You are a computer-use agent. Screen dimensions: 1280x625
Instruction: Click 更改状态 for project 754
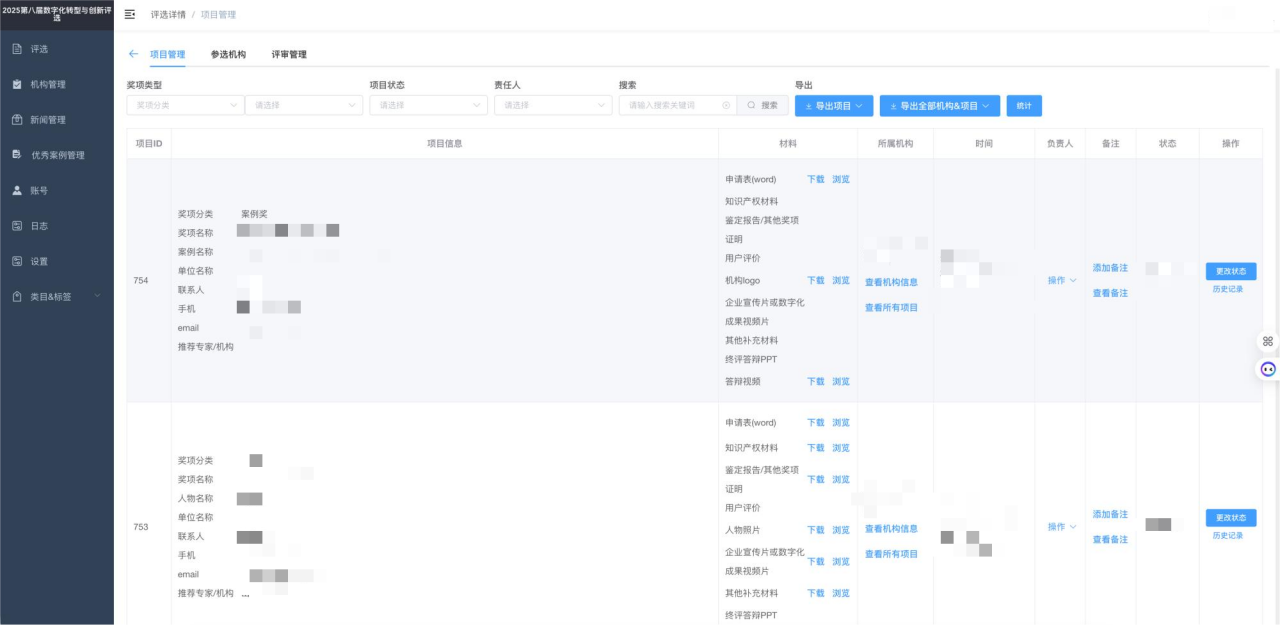tap(1230, 271)
